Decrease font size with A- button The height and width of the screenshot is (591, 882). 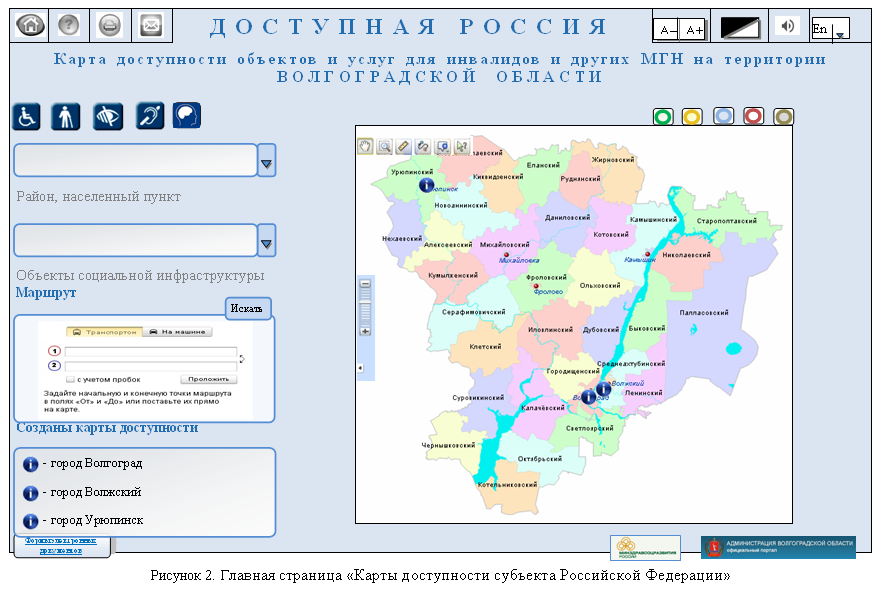(x=666, y=30)
